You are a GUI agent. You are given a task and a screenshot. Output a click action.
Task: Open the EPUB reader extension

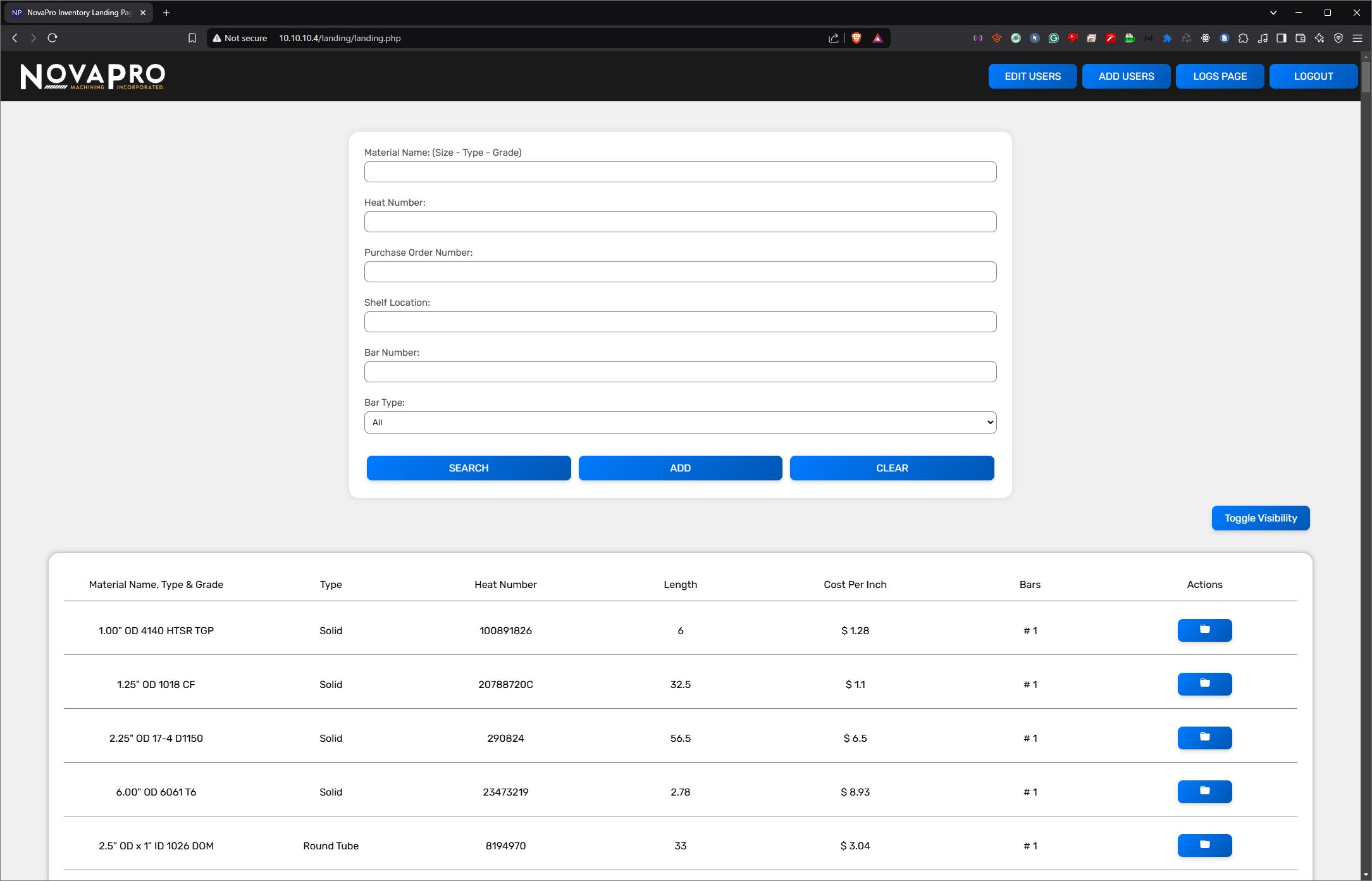pos(1129,38)
